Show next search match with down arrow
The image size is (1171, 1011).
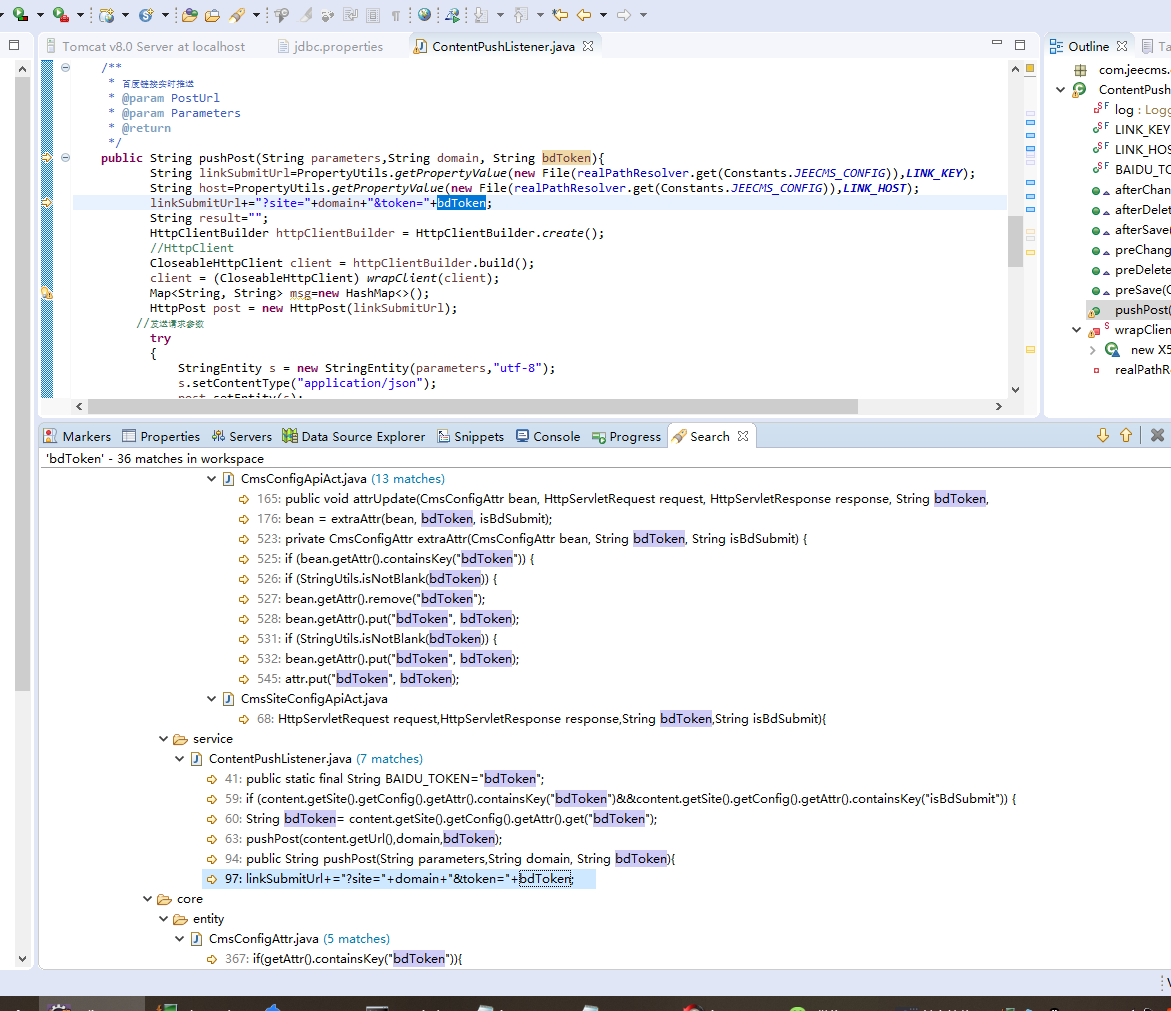tap(1103, 435)
